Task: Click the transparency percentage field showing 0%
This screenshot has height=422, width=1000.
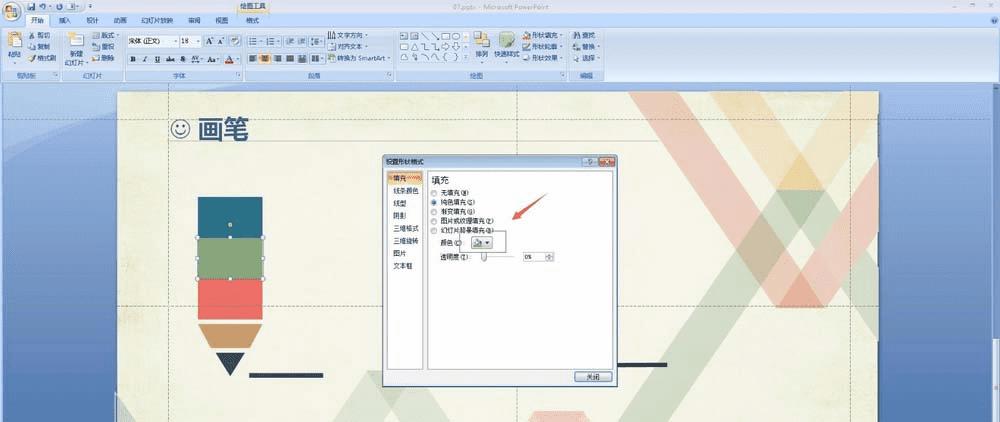Action: point(534,256)
